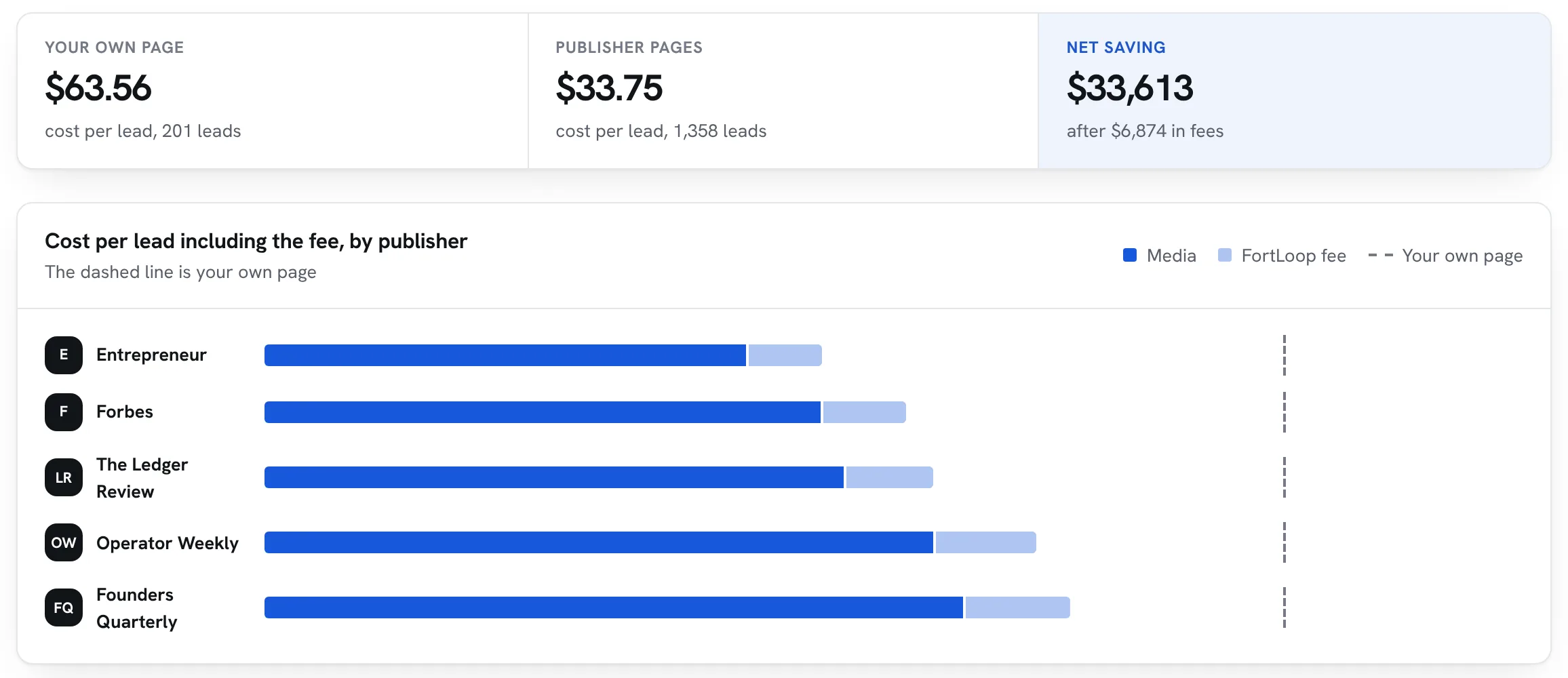This screenshot has width=1568, height=678.
Task: Select the "Founders Quarterly" row label
Action: click(x=137, y=608)
